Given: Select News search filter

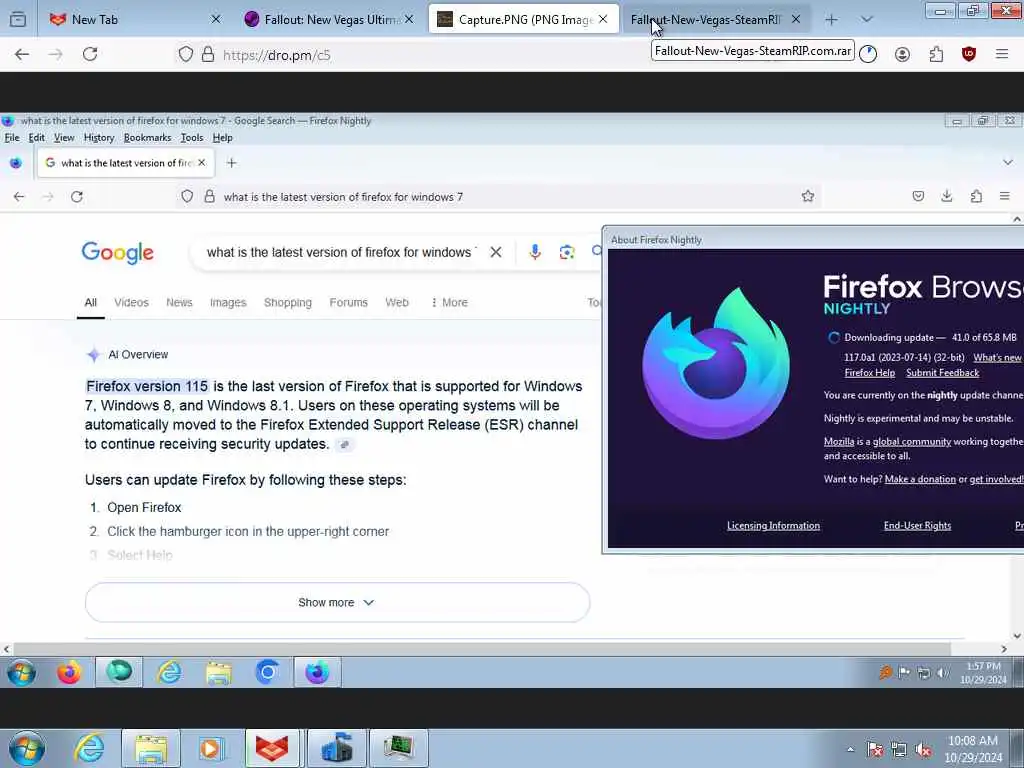Looking at the screenshot, I should tap(179, 302).
